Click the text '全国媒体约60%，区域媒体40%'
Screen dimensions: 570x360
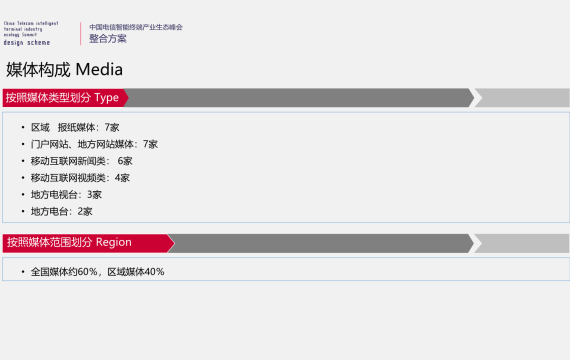tap(97, 272)
